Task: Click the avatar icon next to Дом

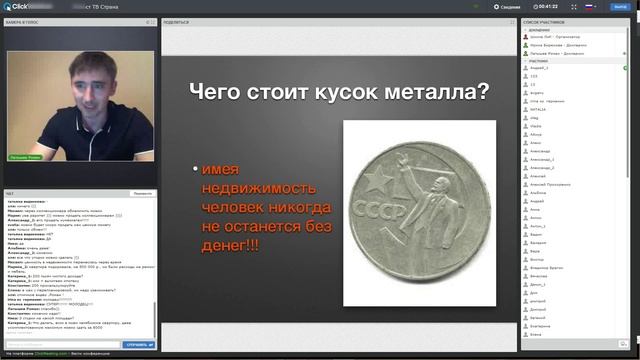Action: click(x=526, y=293)
